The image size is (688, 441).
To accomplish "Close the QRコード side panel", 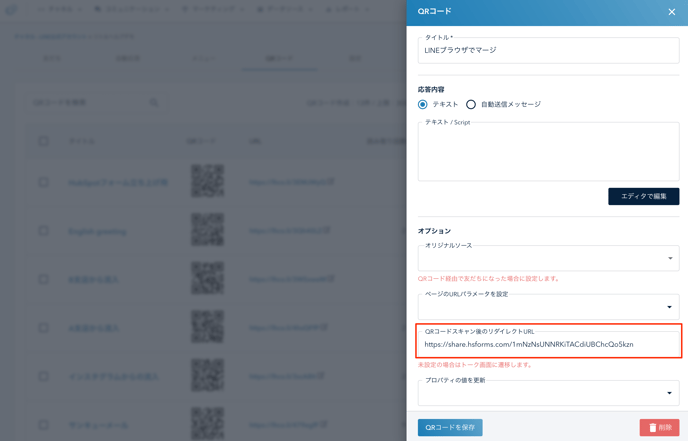I will 671,12.
